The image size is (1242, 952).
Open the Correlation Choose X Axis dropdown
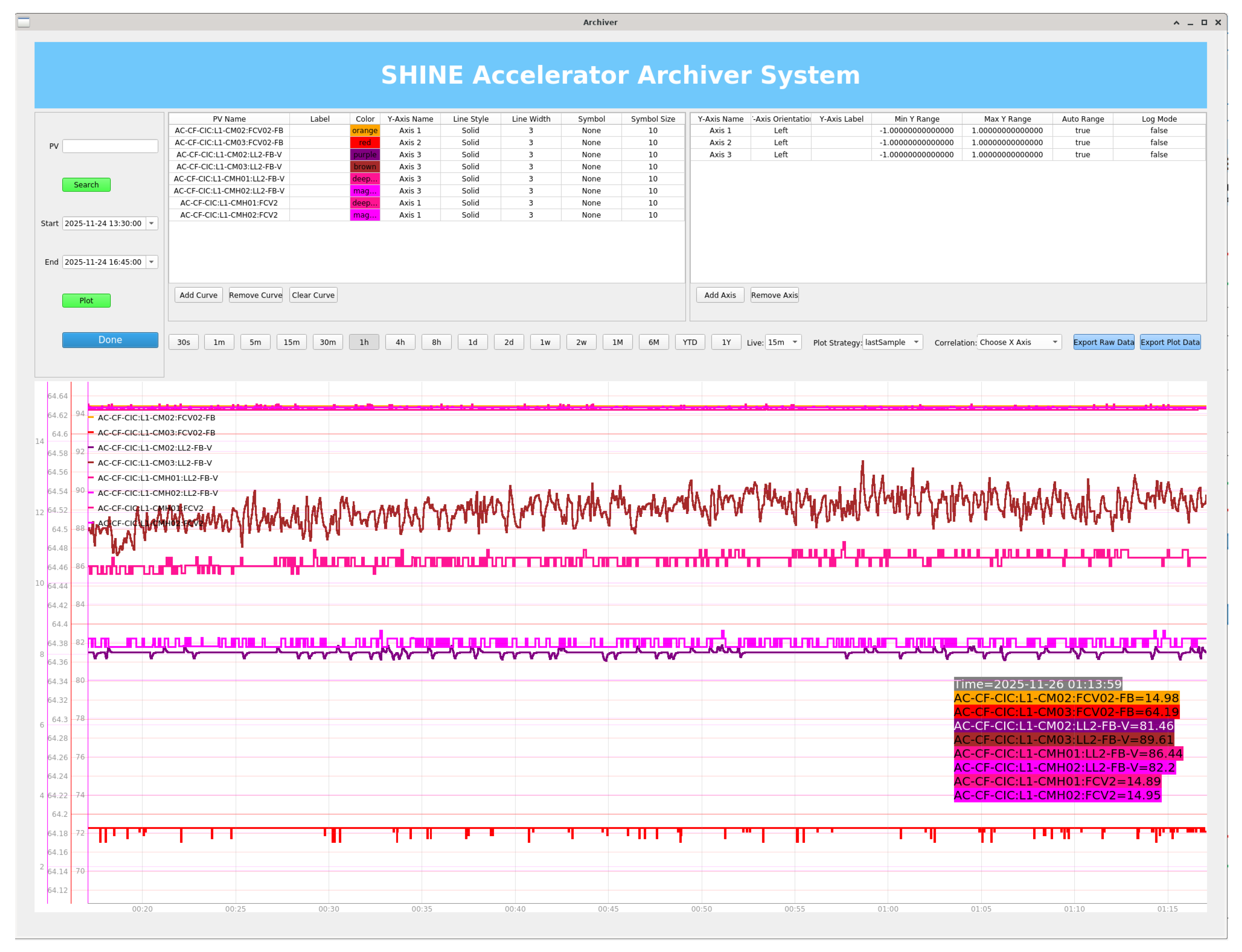[x=1019, y=342]
